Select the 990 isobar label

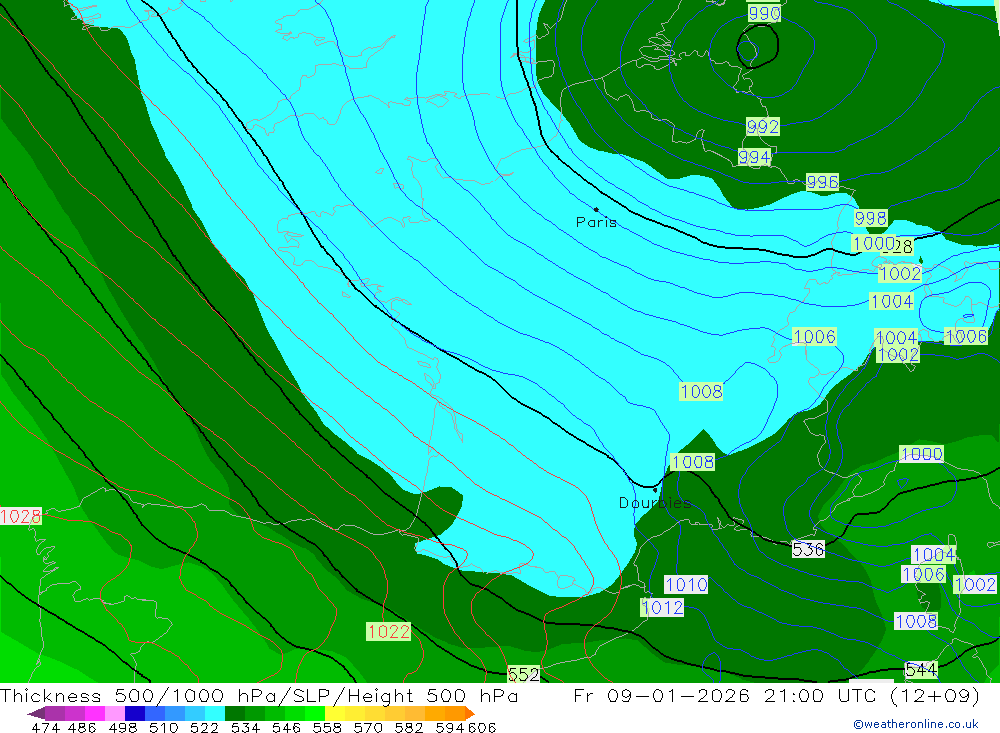click(x=764, y=13)
